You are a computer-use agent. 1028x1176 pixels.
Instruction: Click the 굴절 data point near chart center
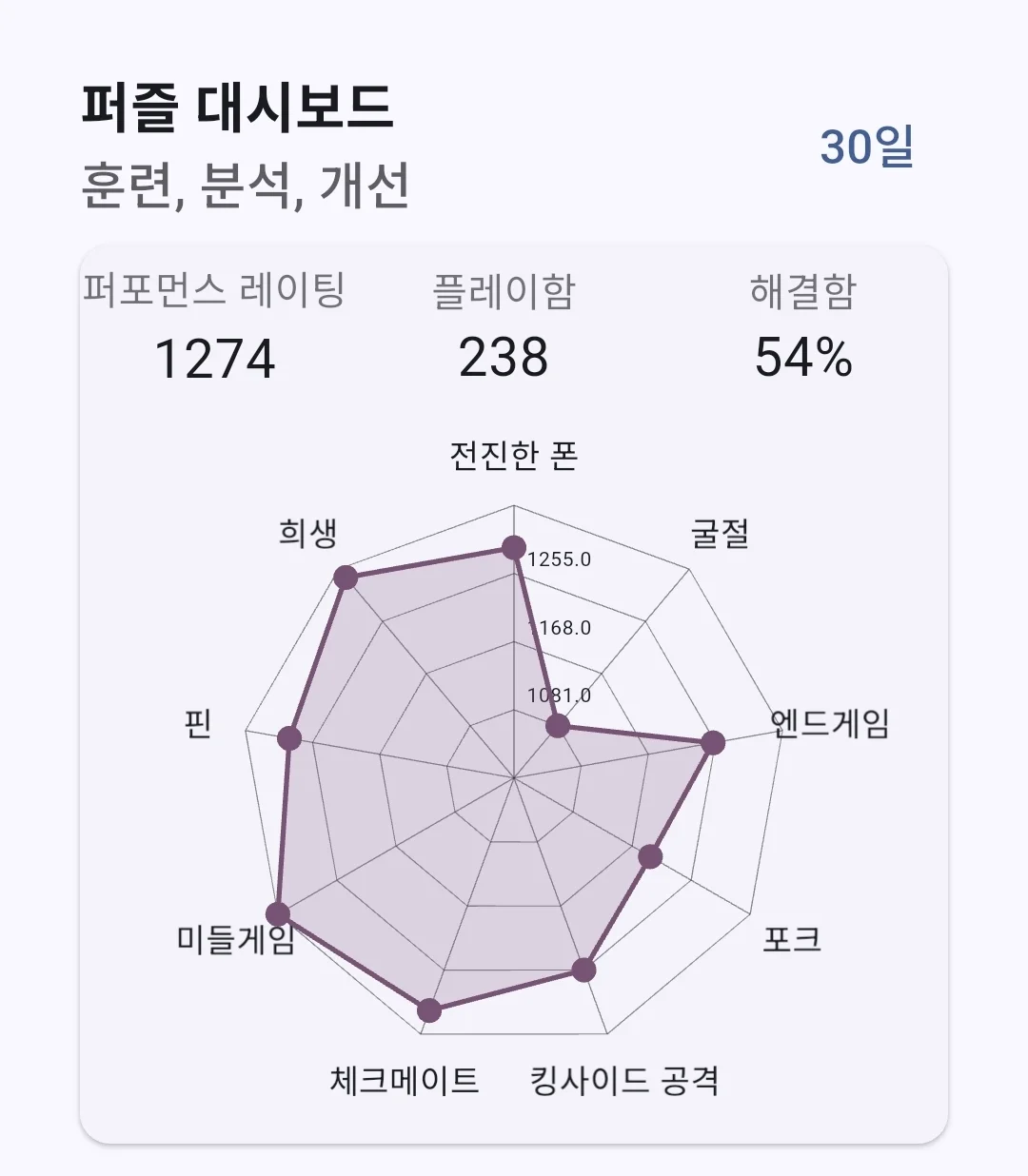click(558, 728)
